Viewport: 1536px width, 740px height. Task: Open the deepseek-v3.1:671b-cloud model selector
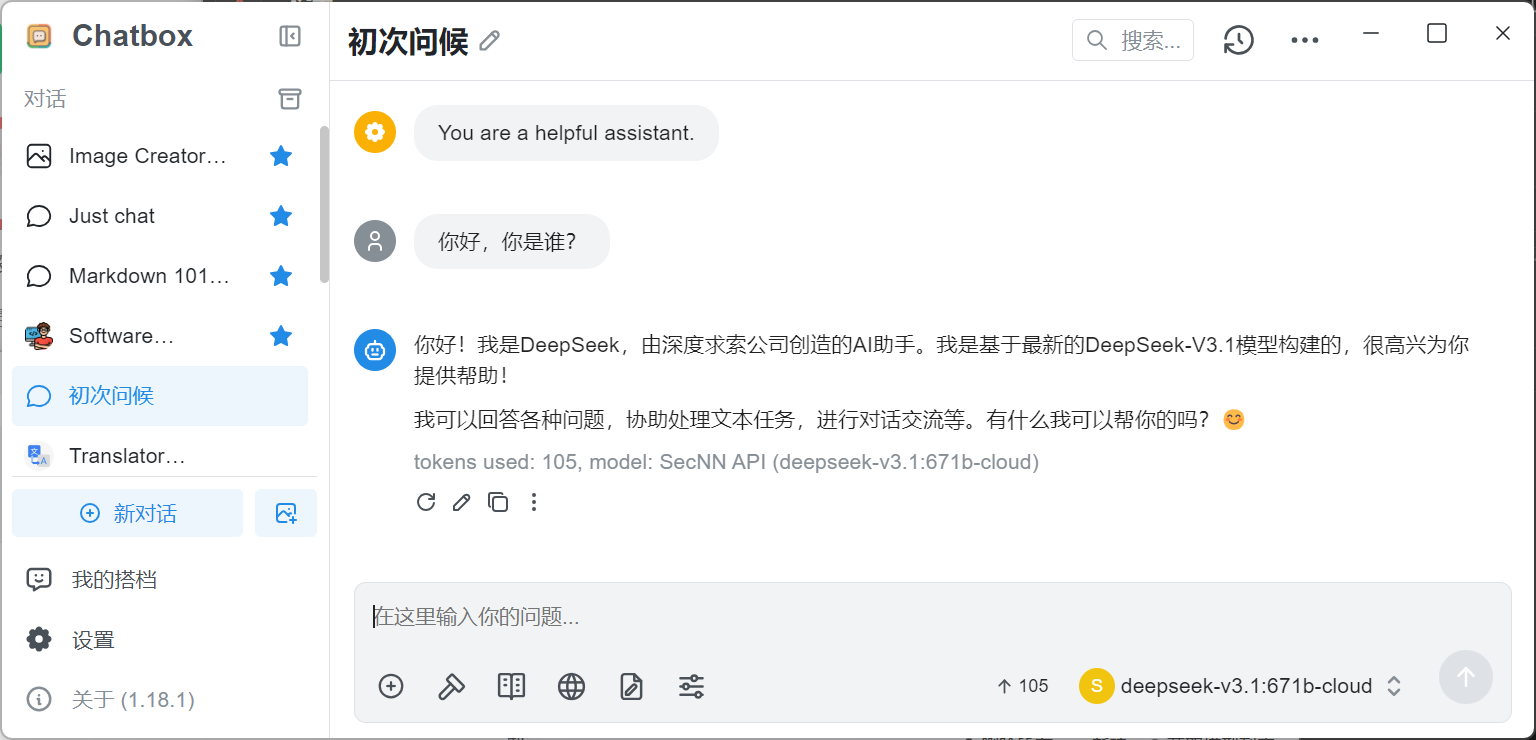coord(1241,686)
